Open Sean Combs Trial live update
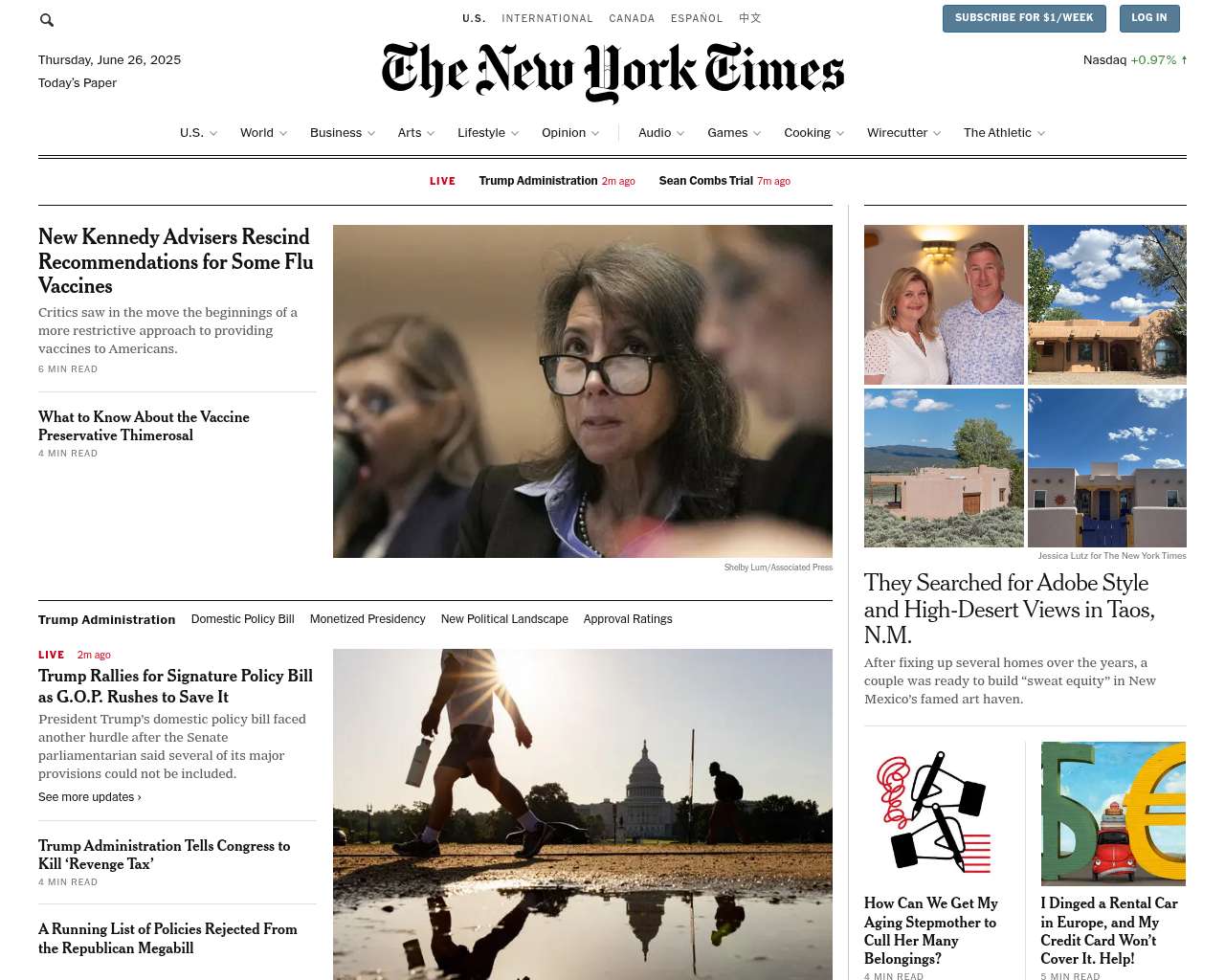This screenshot has width=1225, height=980. coord(724,181)
